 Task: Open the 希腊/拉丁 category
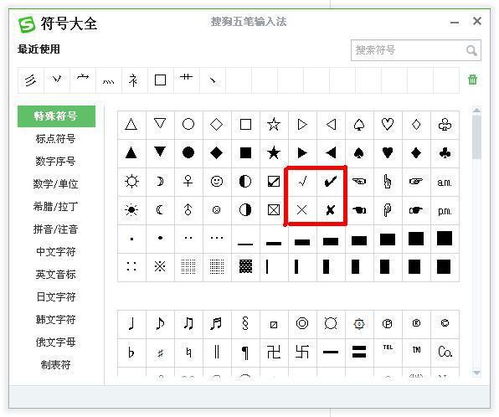pyautogui.click(x=56, y=207)
